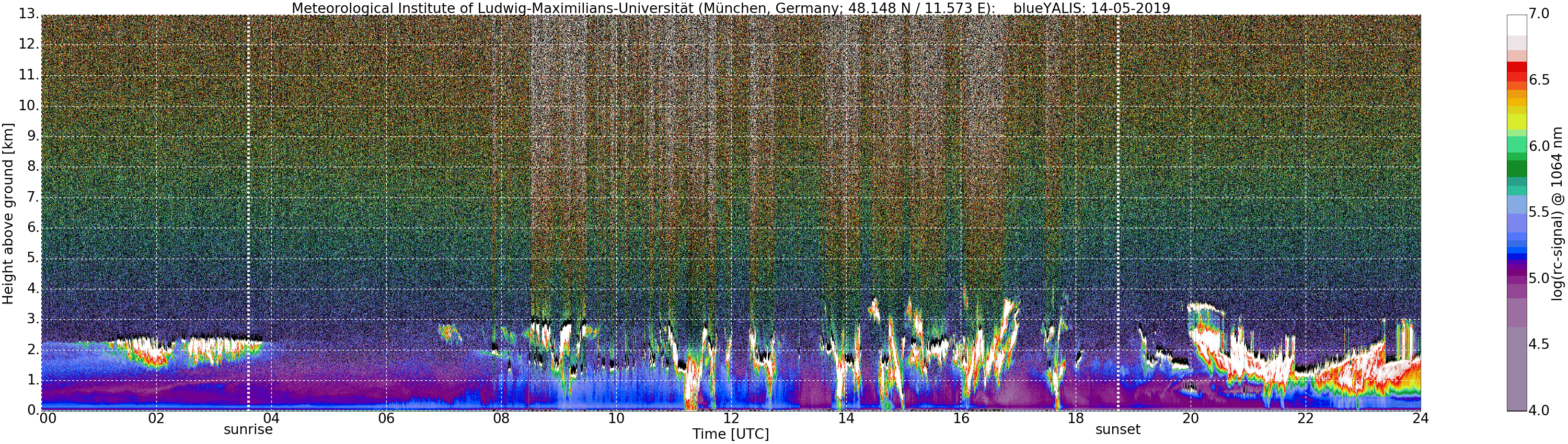Pick the white segment at the colorbar top

(x=1517, y=26)
